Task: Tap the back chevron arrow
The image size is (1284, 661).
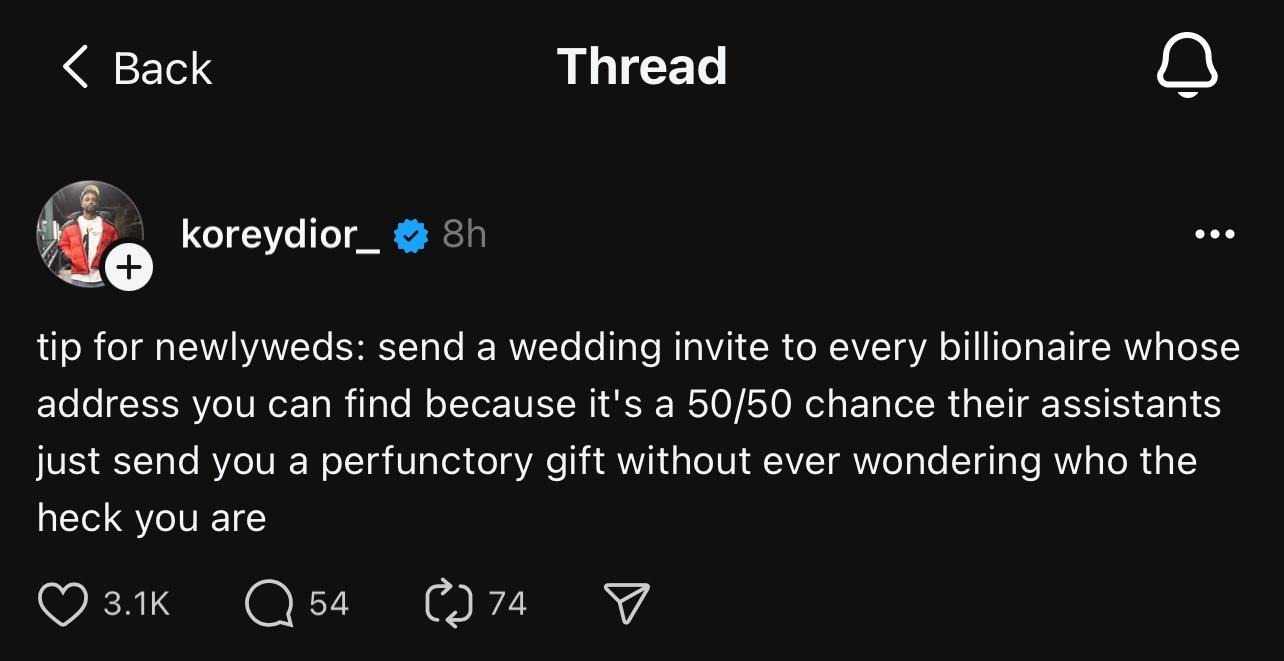Action: point(75,68)
